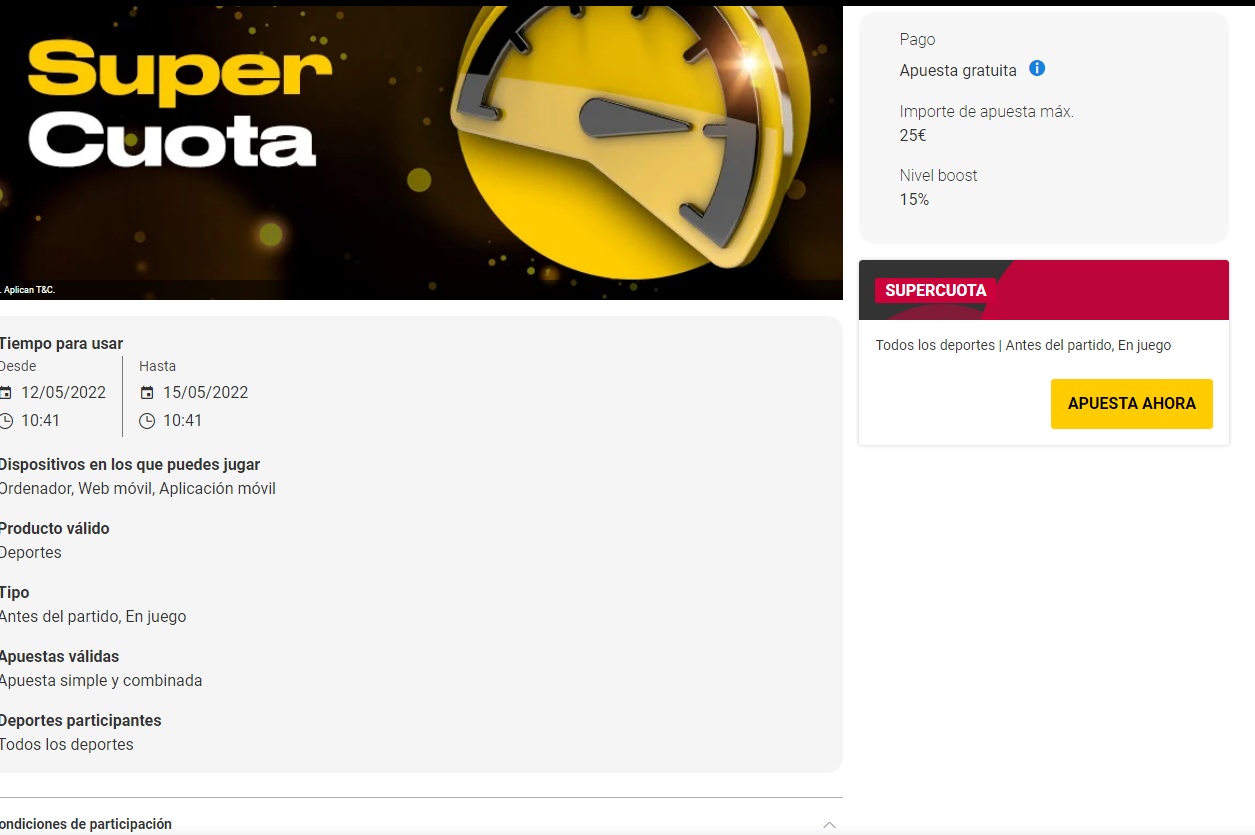1255x835 pixels.
Task: Click the end date 15/05/2022
Action: point(205,392)
